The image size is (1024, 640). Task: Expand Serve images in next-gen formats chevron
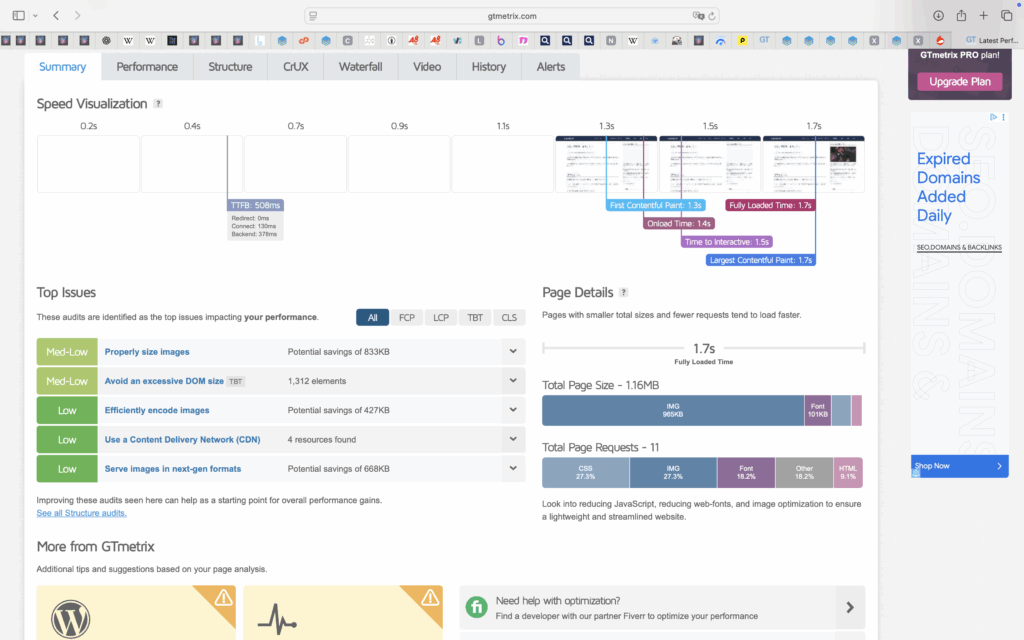coord(513,468)
